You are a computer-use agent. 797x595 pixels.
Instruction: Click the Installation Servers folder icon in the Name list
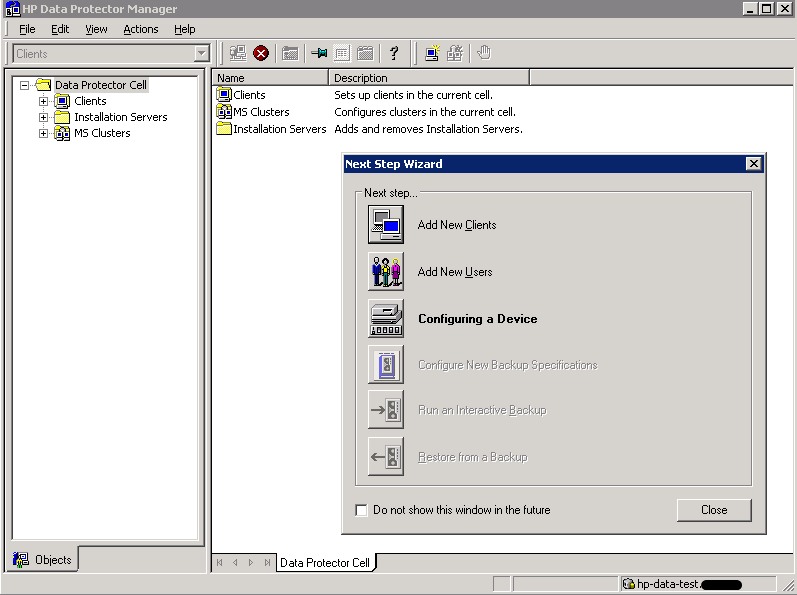tap(224, 128)
